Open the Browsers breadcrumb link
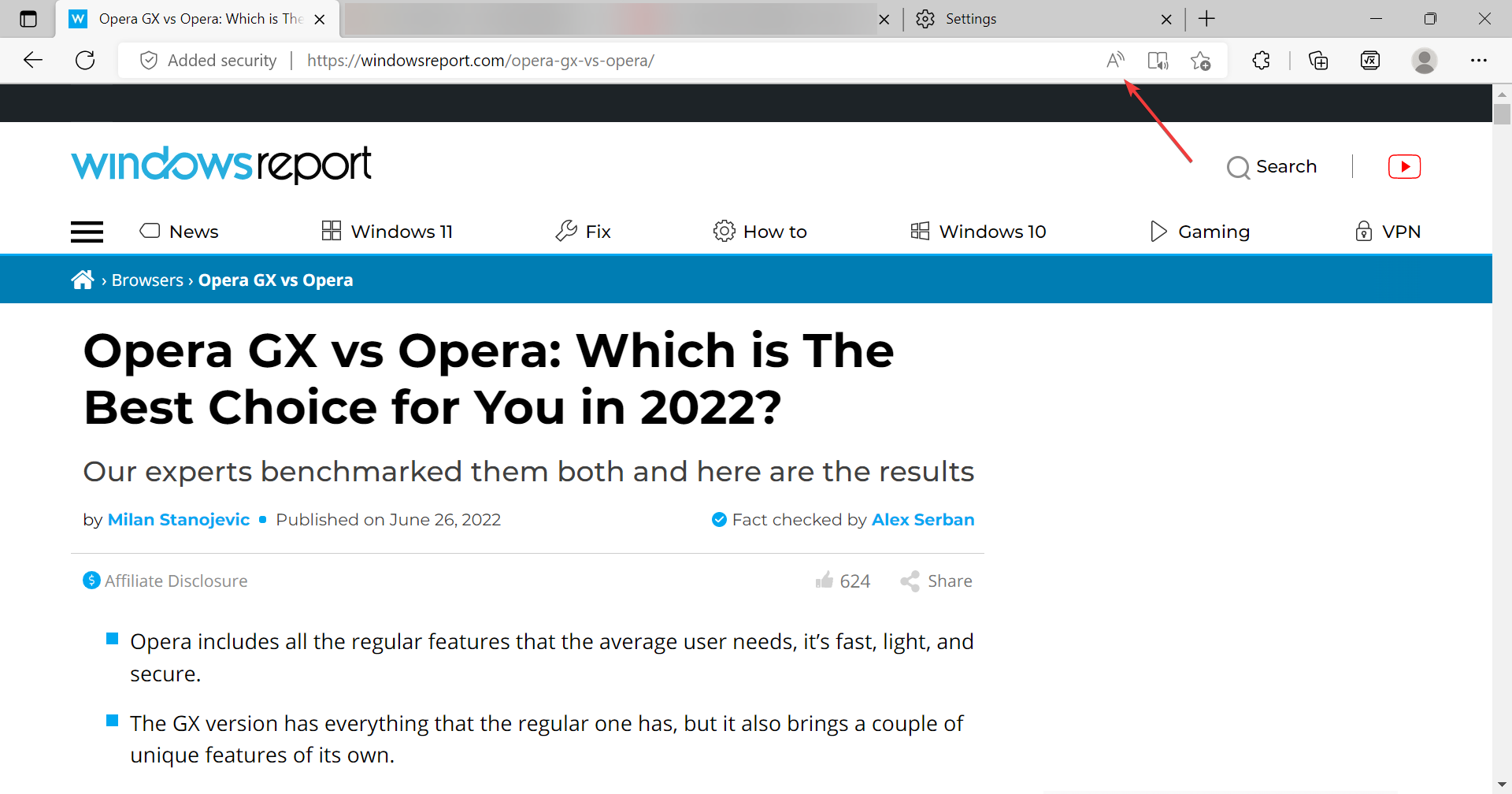Viewport: 1512px width, 794px height. [147, 280]
